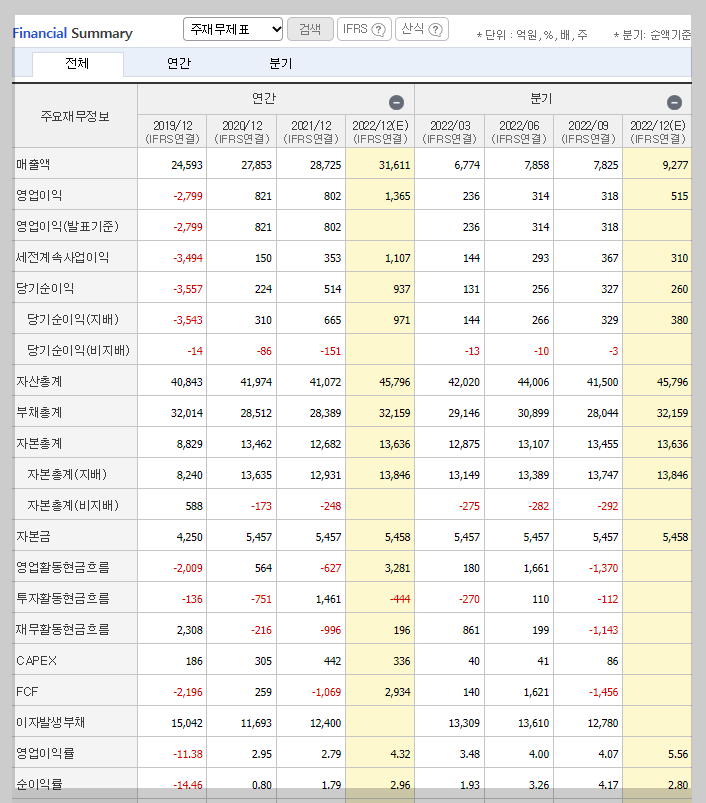Click the 연간 group header label
The height and width of the screenshot is (803, 706).
click(264, 98)
